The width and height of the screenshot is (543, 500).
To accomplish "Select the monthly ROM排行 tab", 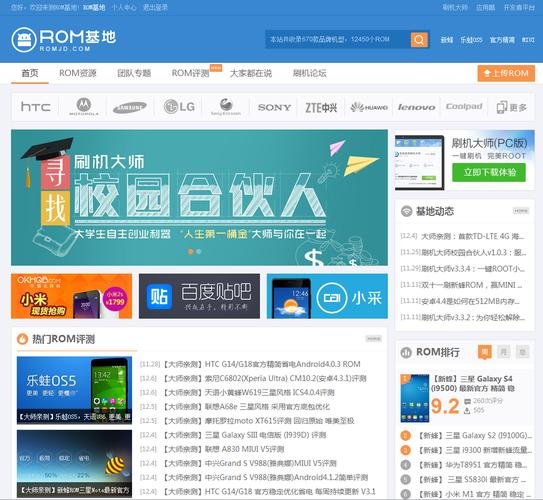I will click(x=504, y=352).
